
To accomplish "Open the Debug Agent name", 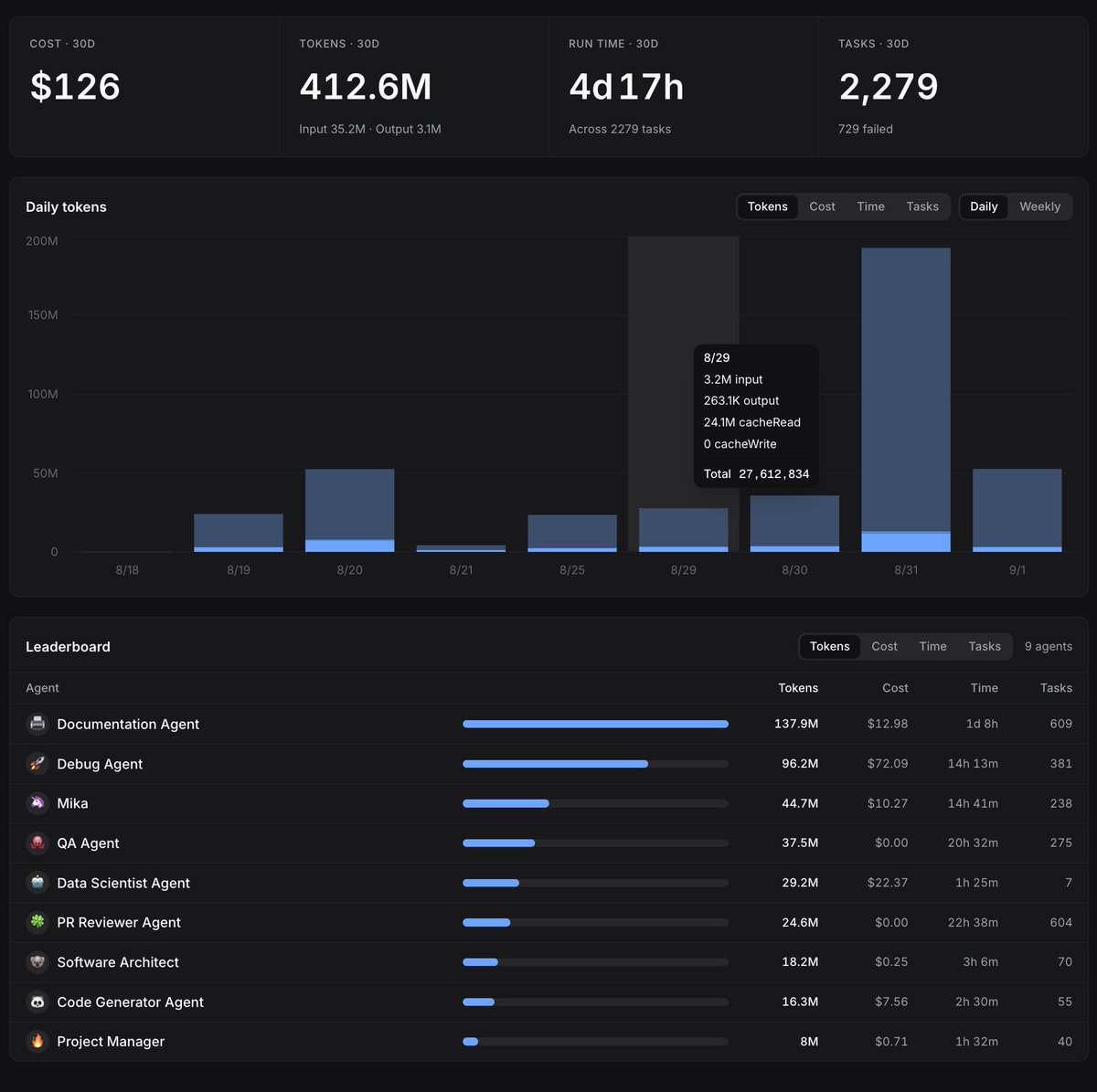I will click(100, 764).
